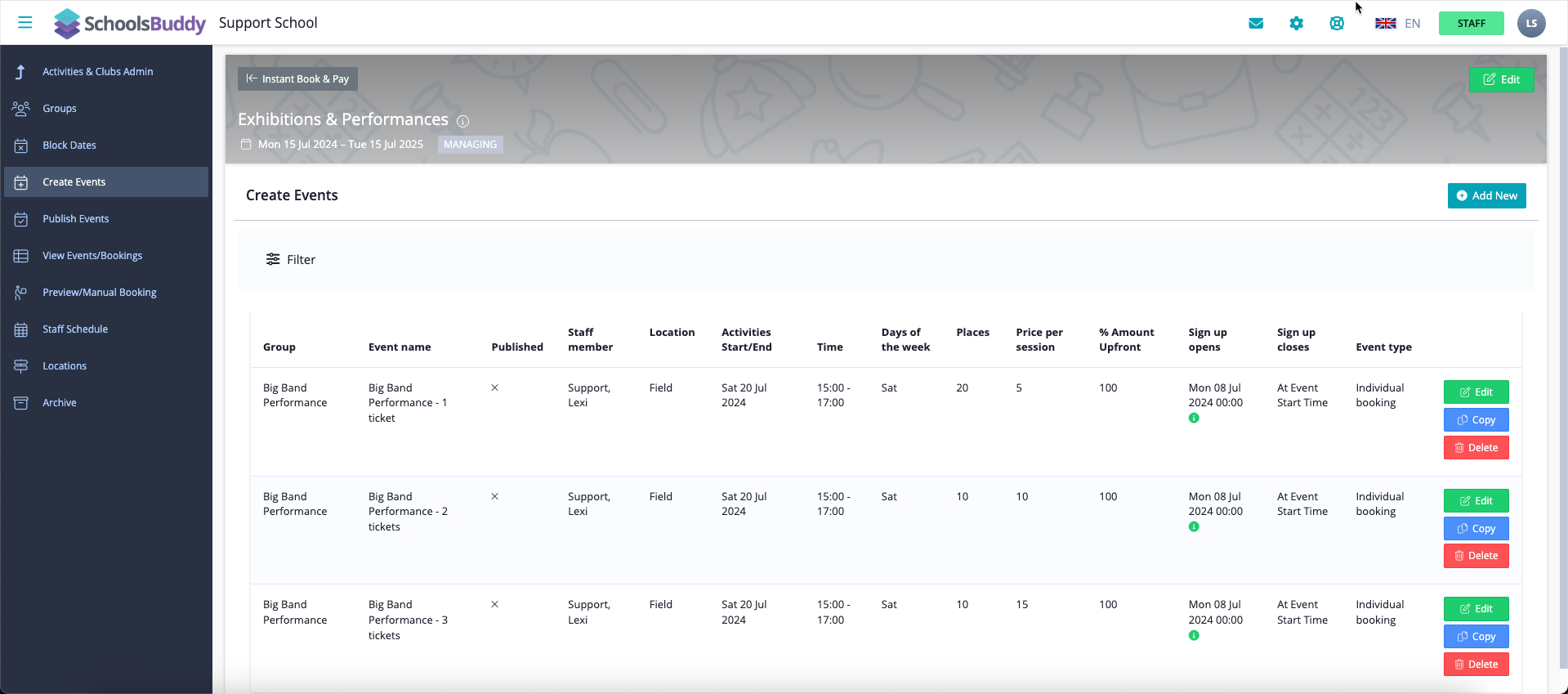The width and height of the screenshot is (1568, 694).
Task: Copy Big Band Performance - 1 ticket
Action: tap(1476, 419)
